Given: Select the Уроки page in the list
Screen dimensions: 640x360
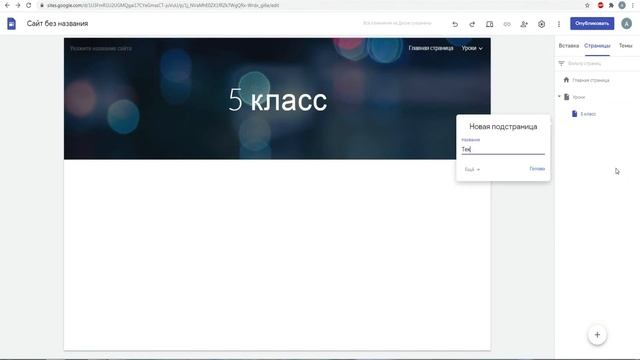Looking at the screenshot, I should pos(578,97).
